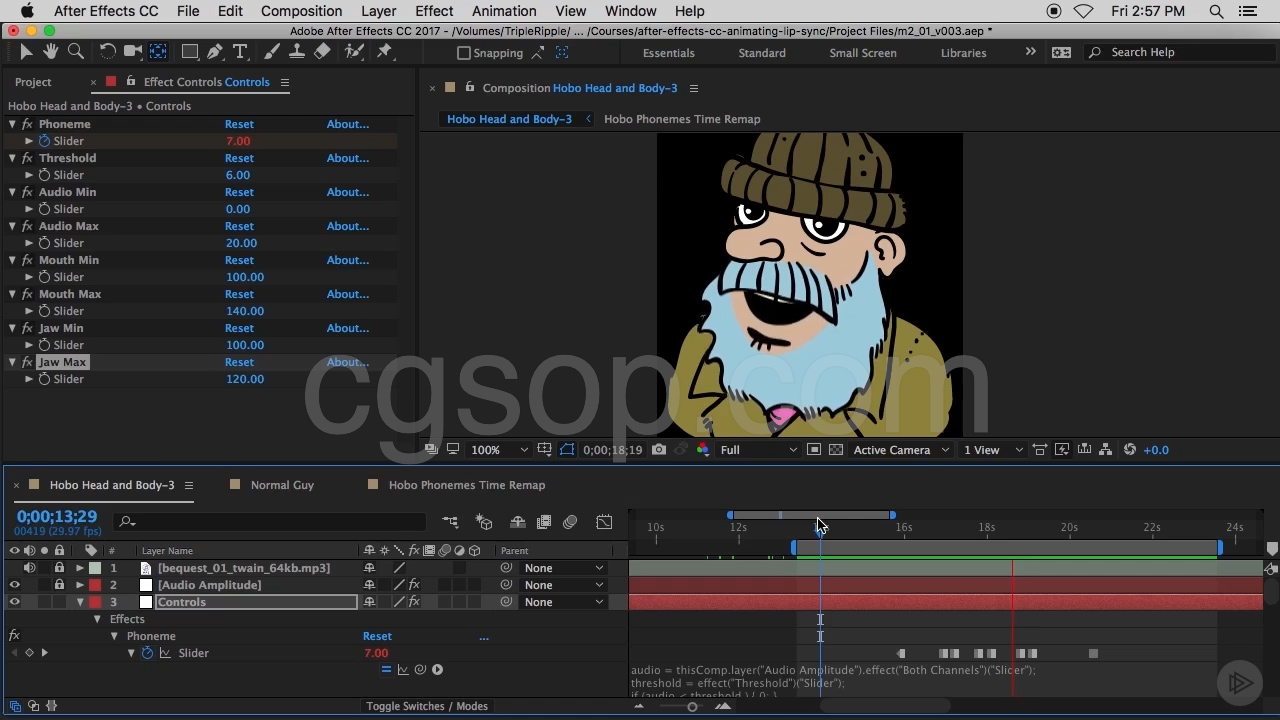Viewport: 1280px width, 720px height.
Task: Toggle Phoneme Slider stopwatch in Effect Controls
Action: click(x=44, y=141)
